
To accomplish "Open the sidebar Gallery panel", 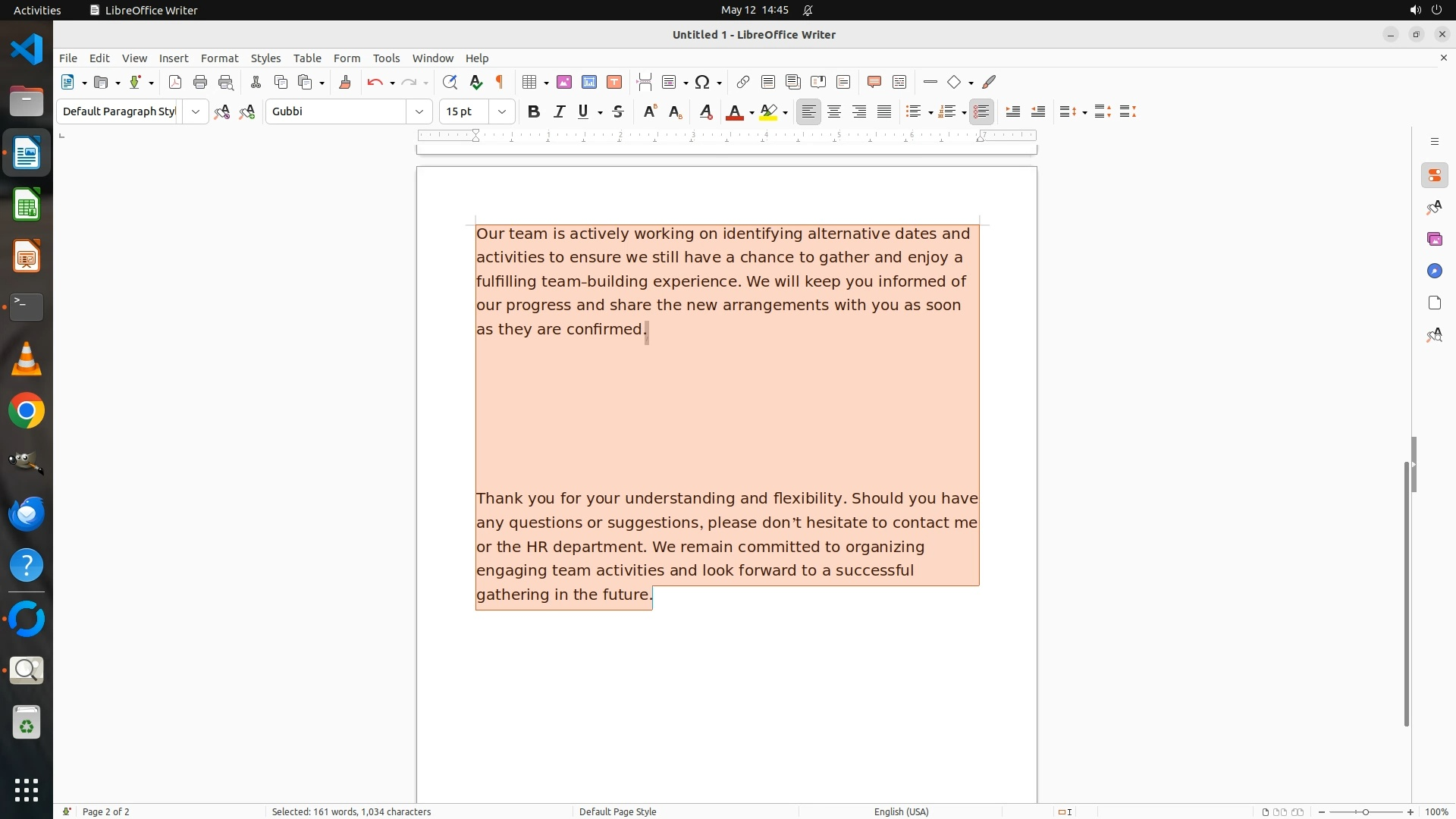I will click(x=1434, y=240).
